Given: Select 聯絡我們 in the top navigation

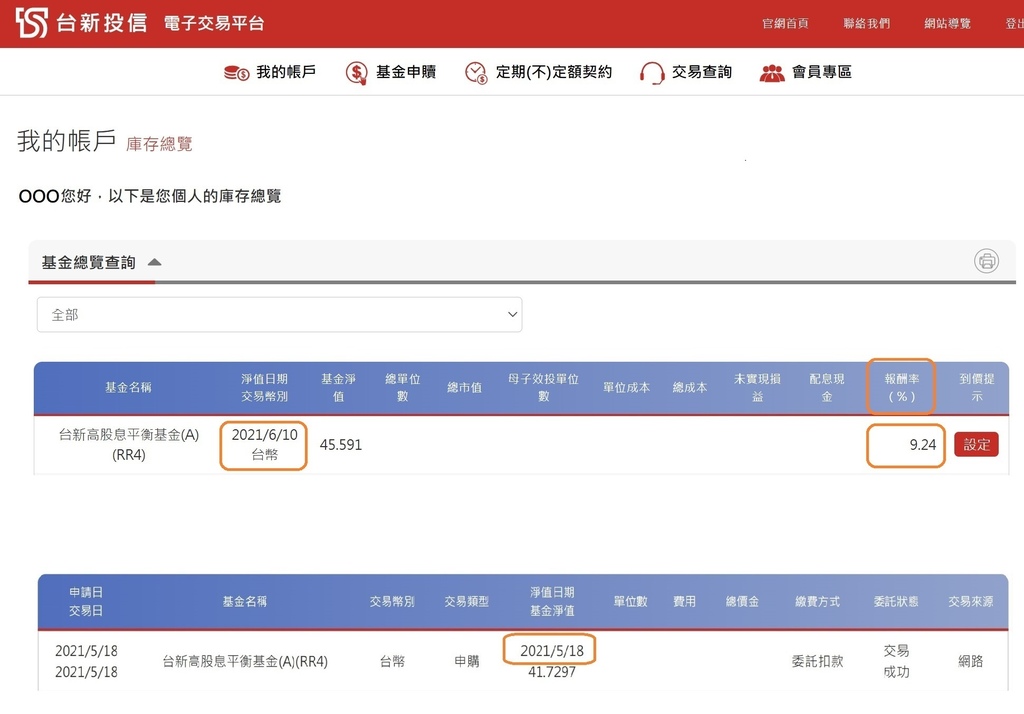Looking at the screenshot, I should click(x=866, y=22).
